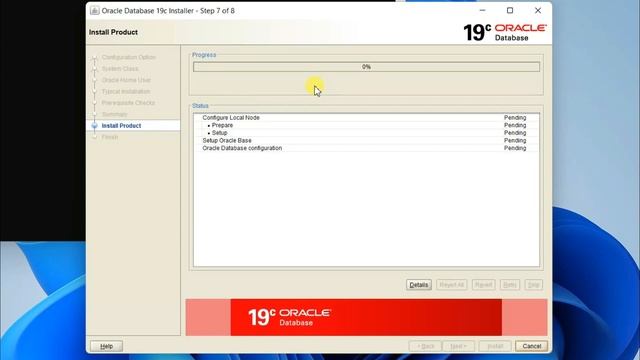Select the System Class step
Image resolution: width=640 pixels, height=360 pixels.
(120, 69)
